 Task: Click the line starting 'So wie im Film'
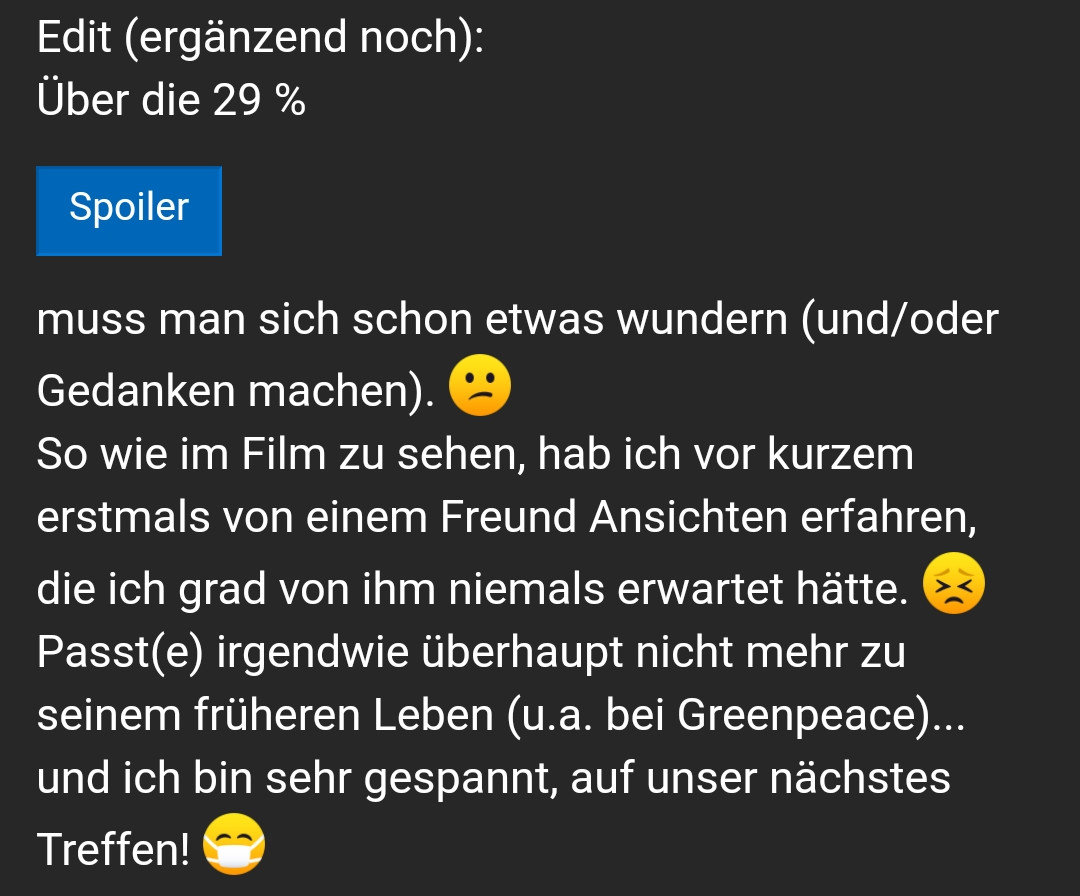[x=475, y=455]
